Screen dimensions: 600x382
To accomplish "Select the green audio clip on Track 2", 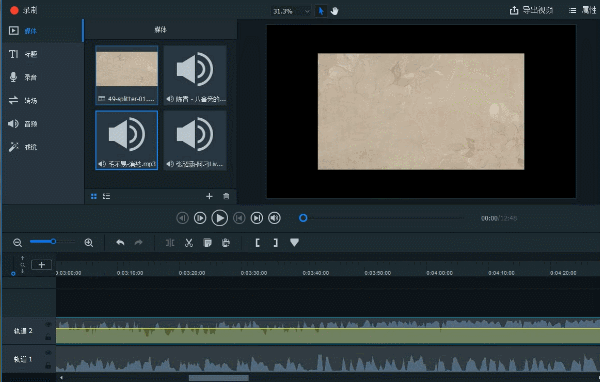I will coord(328,331).
